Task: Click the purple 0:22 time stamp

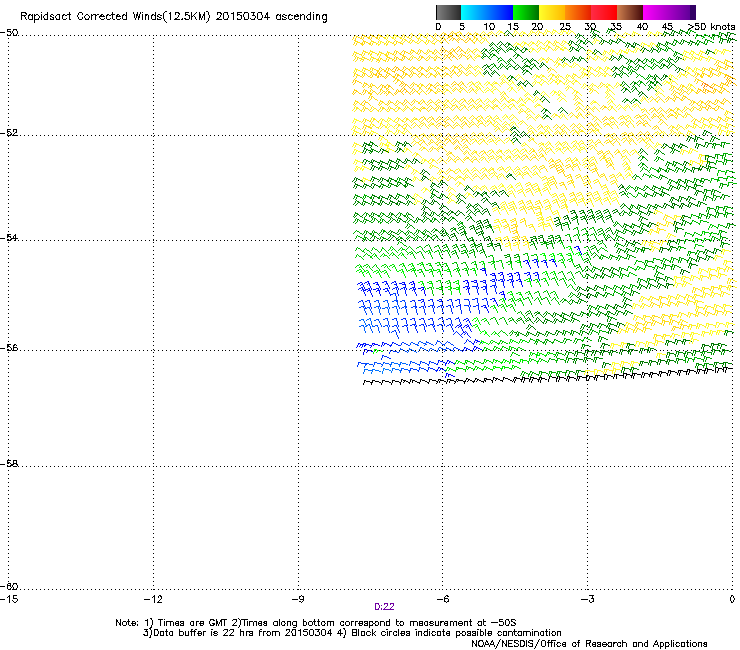Action: [384, 607]
